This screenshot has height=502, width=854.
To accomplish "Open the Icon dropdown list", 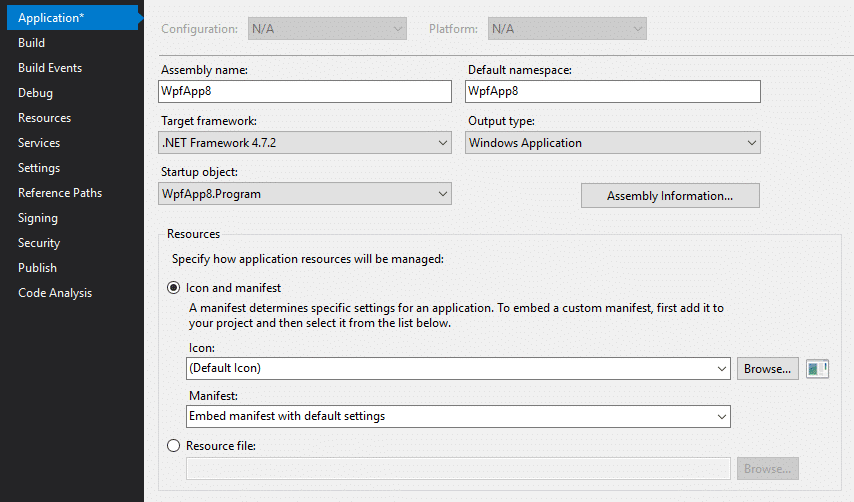I will [458, 369].
